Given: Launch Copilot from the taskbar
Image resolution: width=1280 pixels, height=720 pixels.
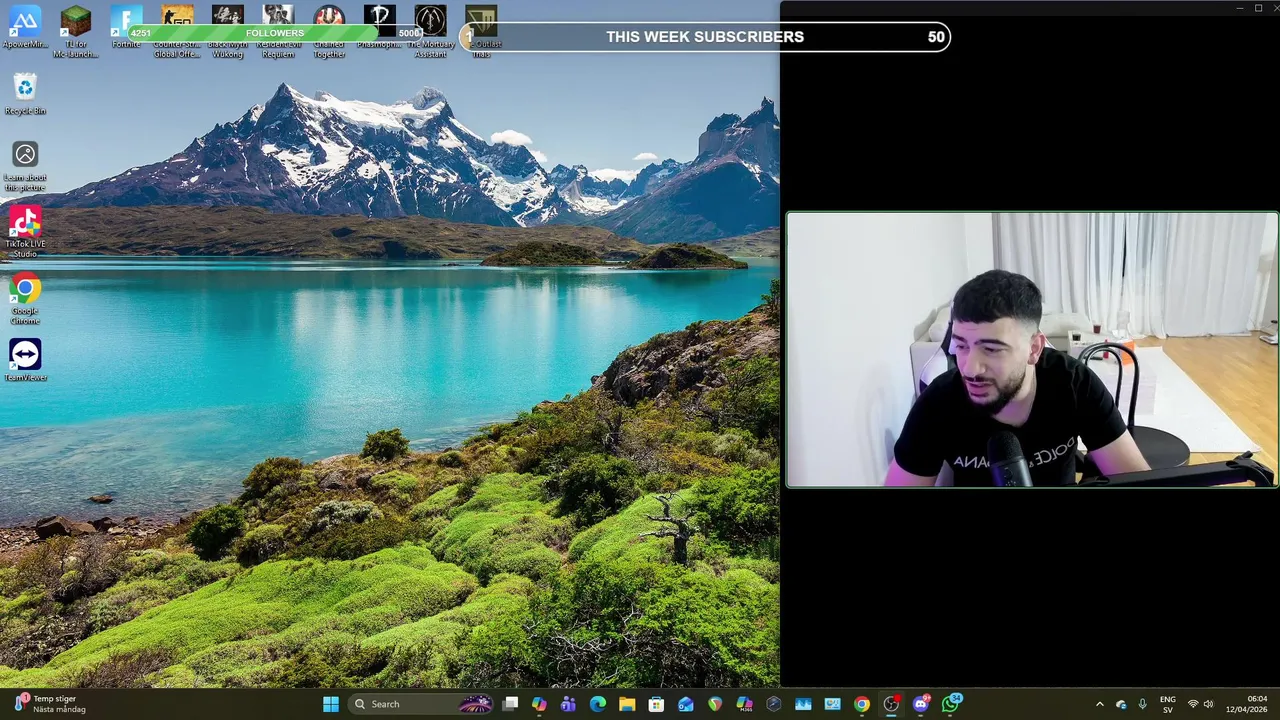Looking at the screenshot, I should [x=539, y=704].
